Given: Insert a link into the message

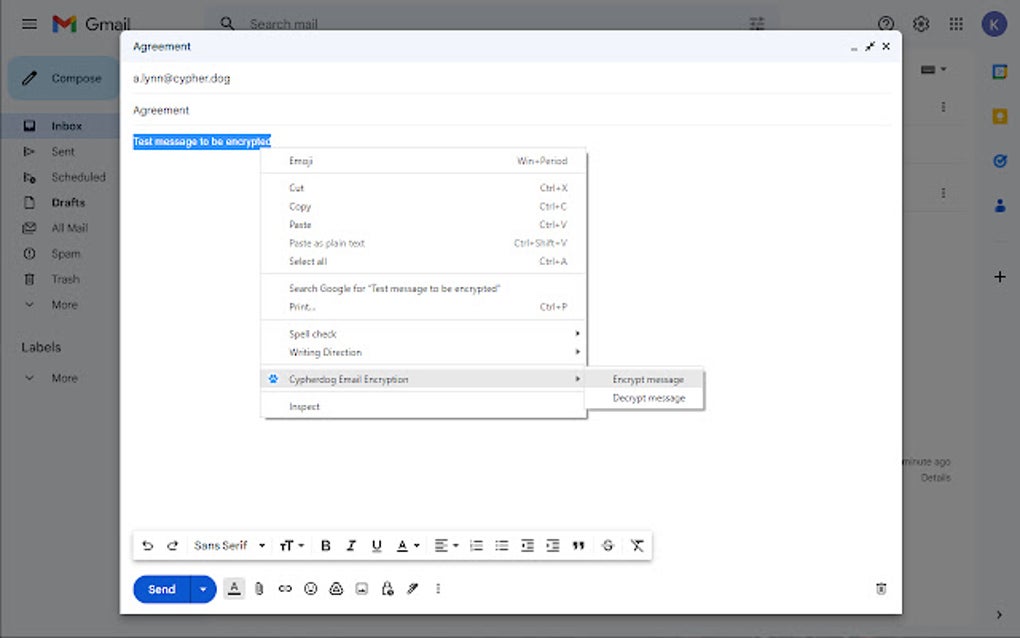Looking at the screenshot, I should (x=284, y=588).
